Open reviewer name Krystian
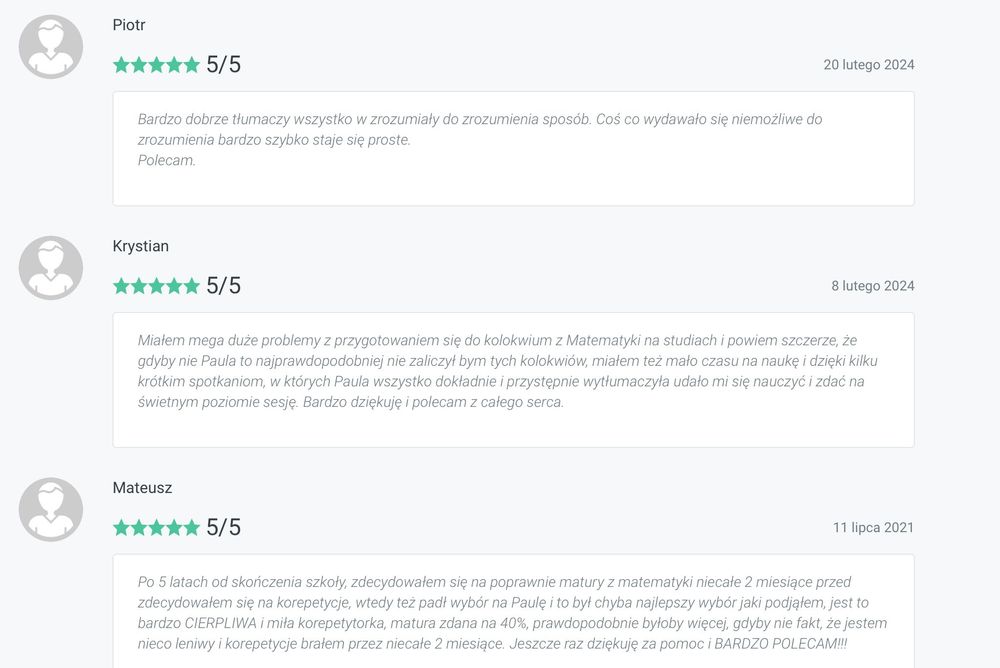 [x=141, y=246]
